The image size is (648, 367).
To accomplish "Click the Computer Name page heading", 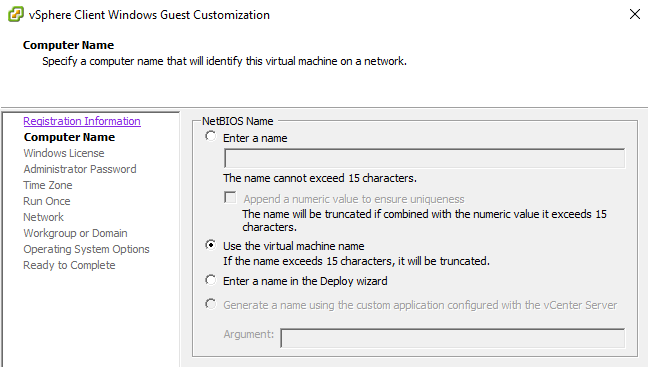I will click(x=69, y=45).
